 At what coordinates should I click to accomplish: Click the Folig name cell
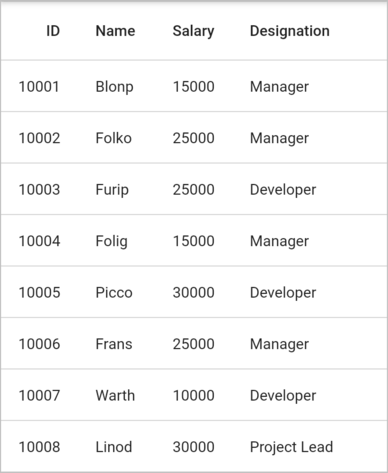(111, 241)
